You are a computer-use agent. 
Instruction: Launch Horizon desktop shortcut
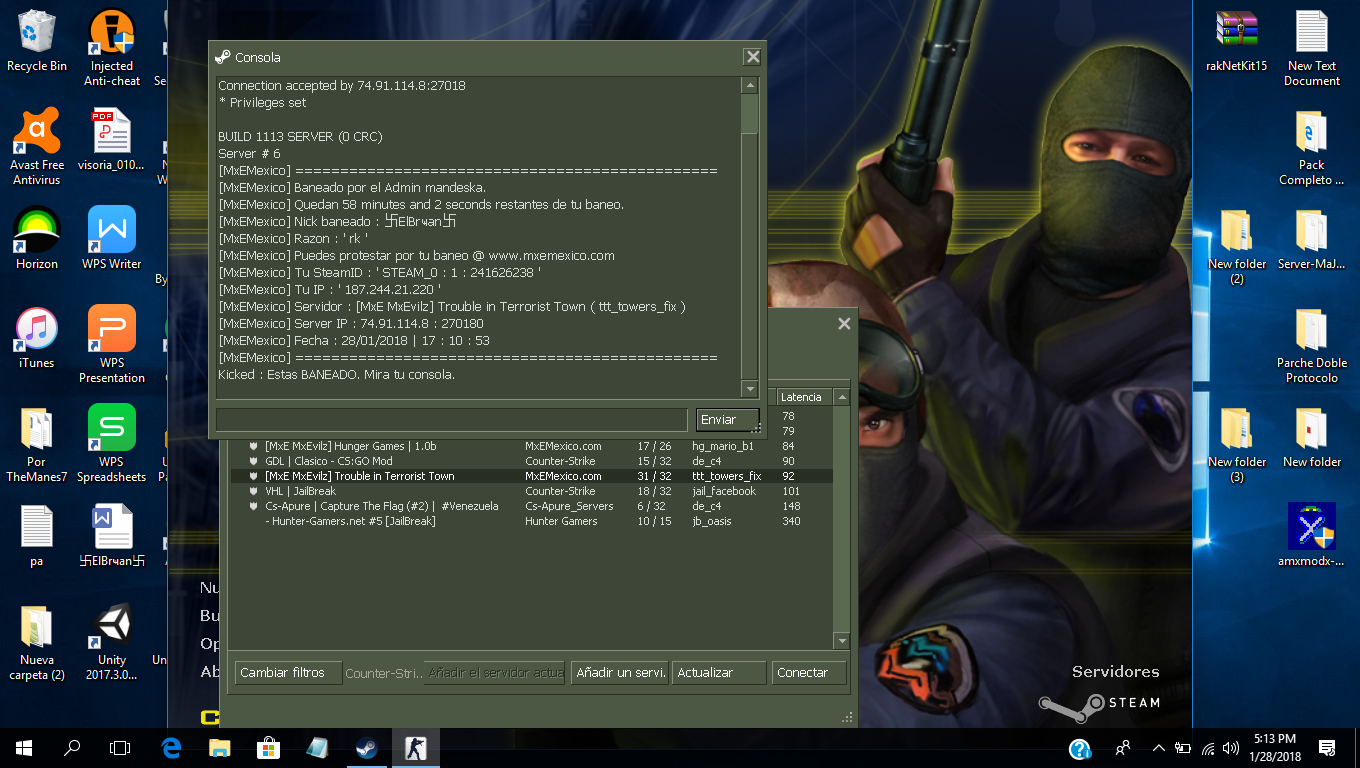click(x=37, y=239)
